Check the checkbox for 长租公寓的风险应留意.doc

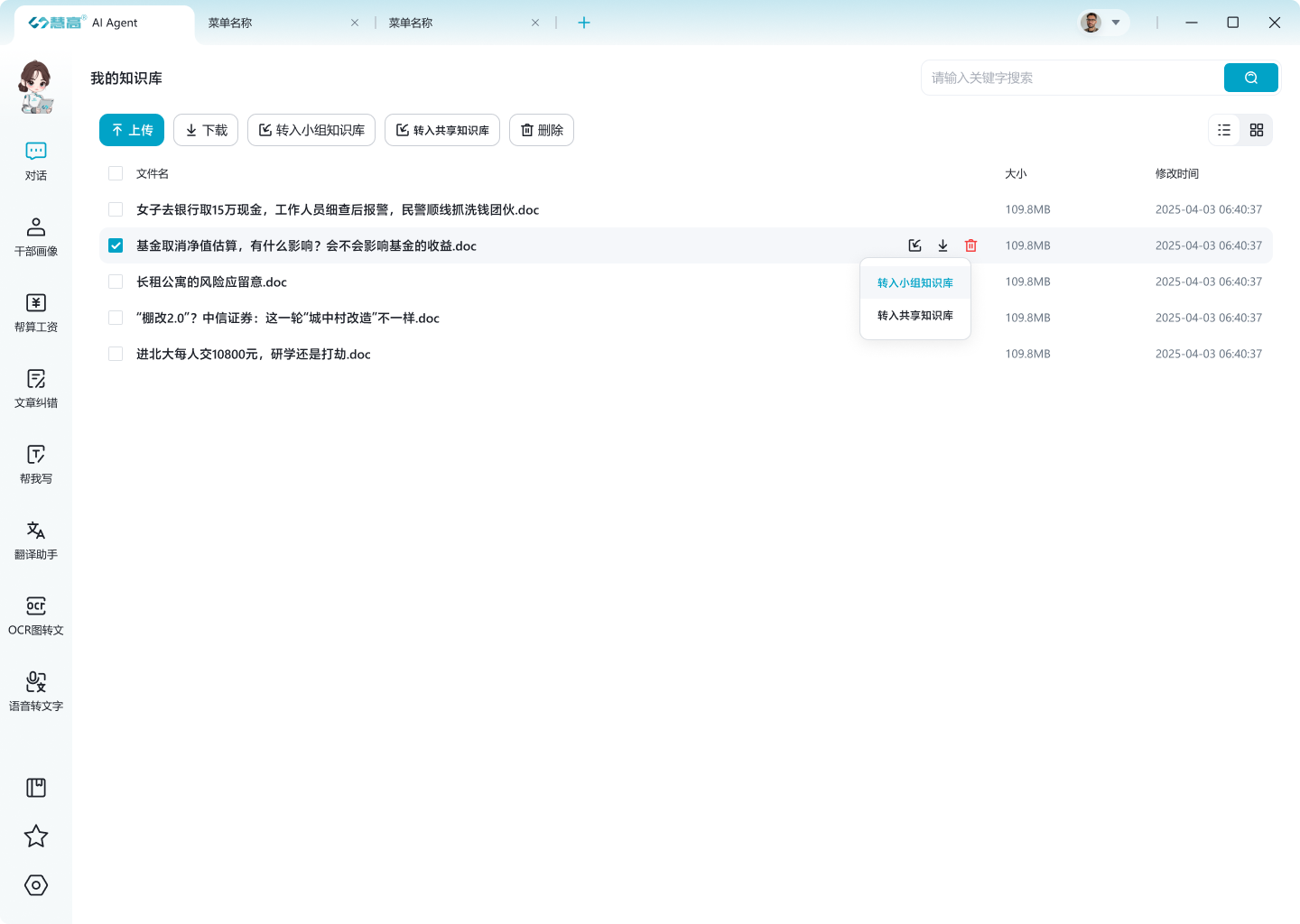(x=115, y=281)
